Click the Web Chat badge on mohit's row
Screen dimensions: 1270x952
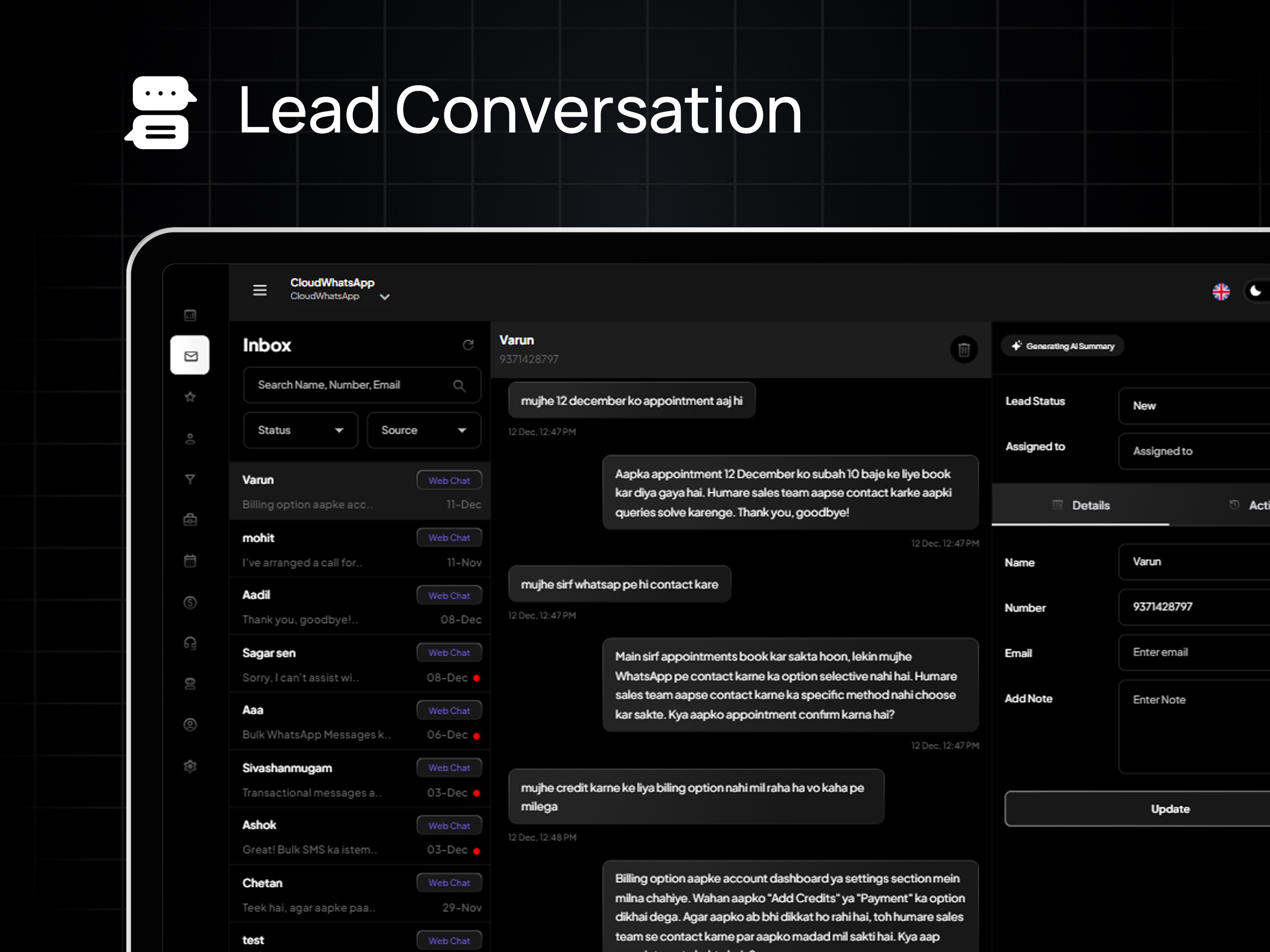(x=449, y=538)
